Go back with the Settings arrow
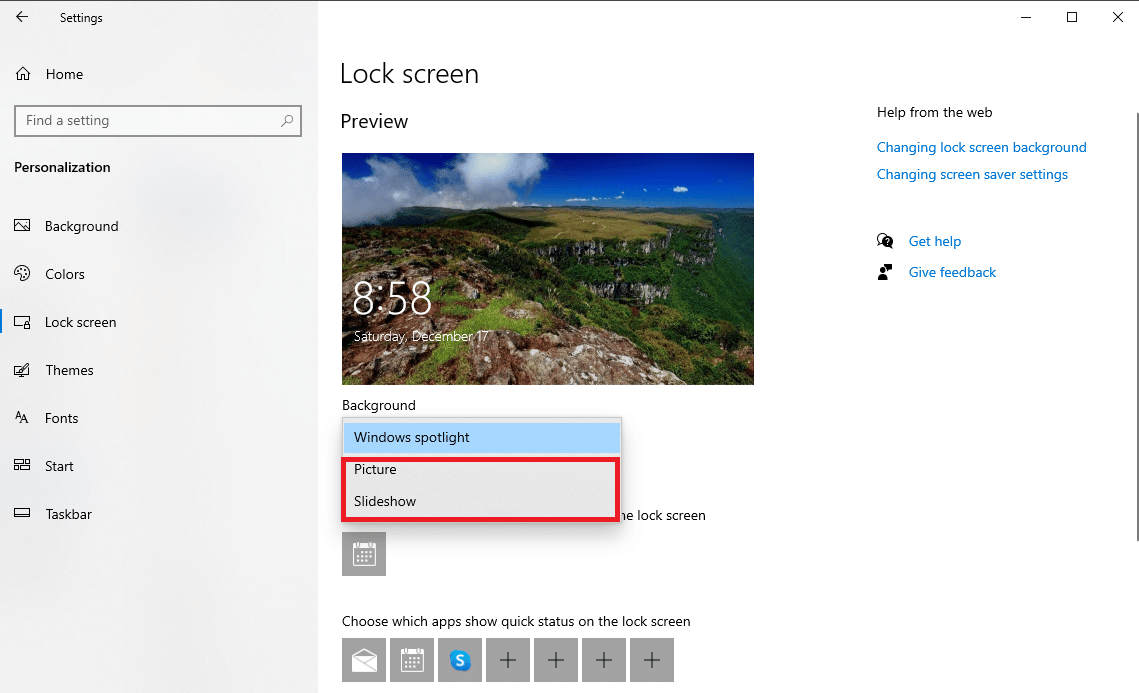Screen dimensions: 1139x693 (22, 17)
